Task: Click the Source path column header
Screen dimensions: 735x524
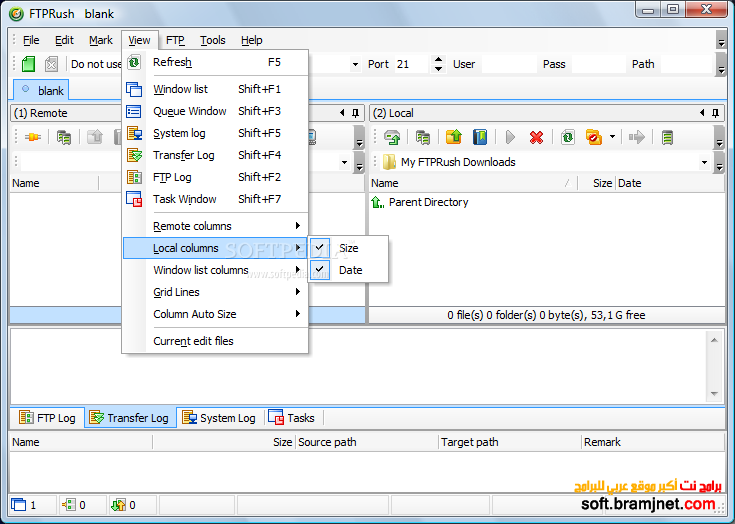Action: click(x=367, y=442)
